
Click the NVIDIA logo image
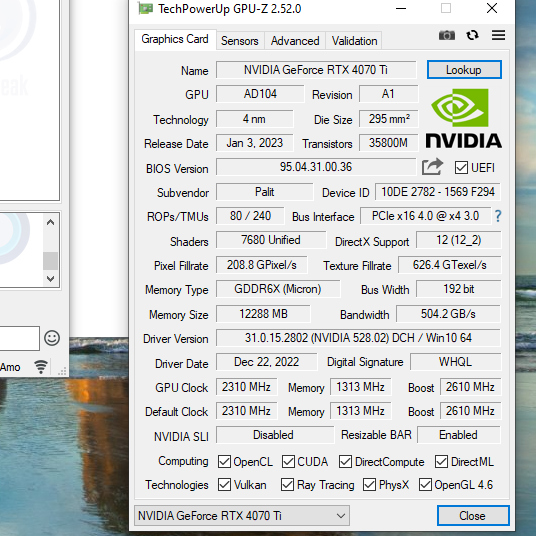[464, 118]
